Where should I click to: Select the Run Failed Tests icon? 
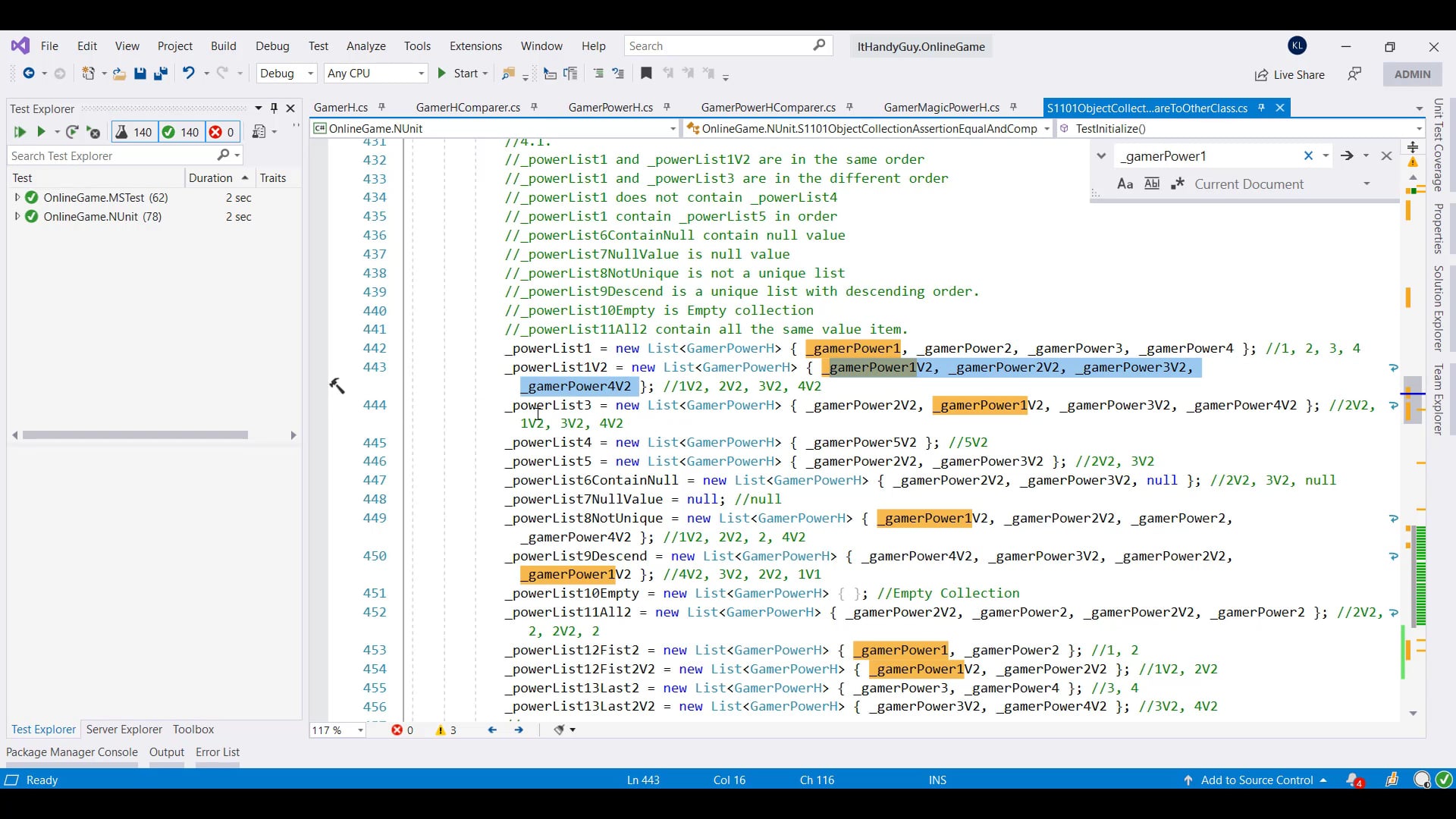coord(93,132)
